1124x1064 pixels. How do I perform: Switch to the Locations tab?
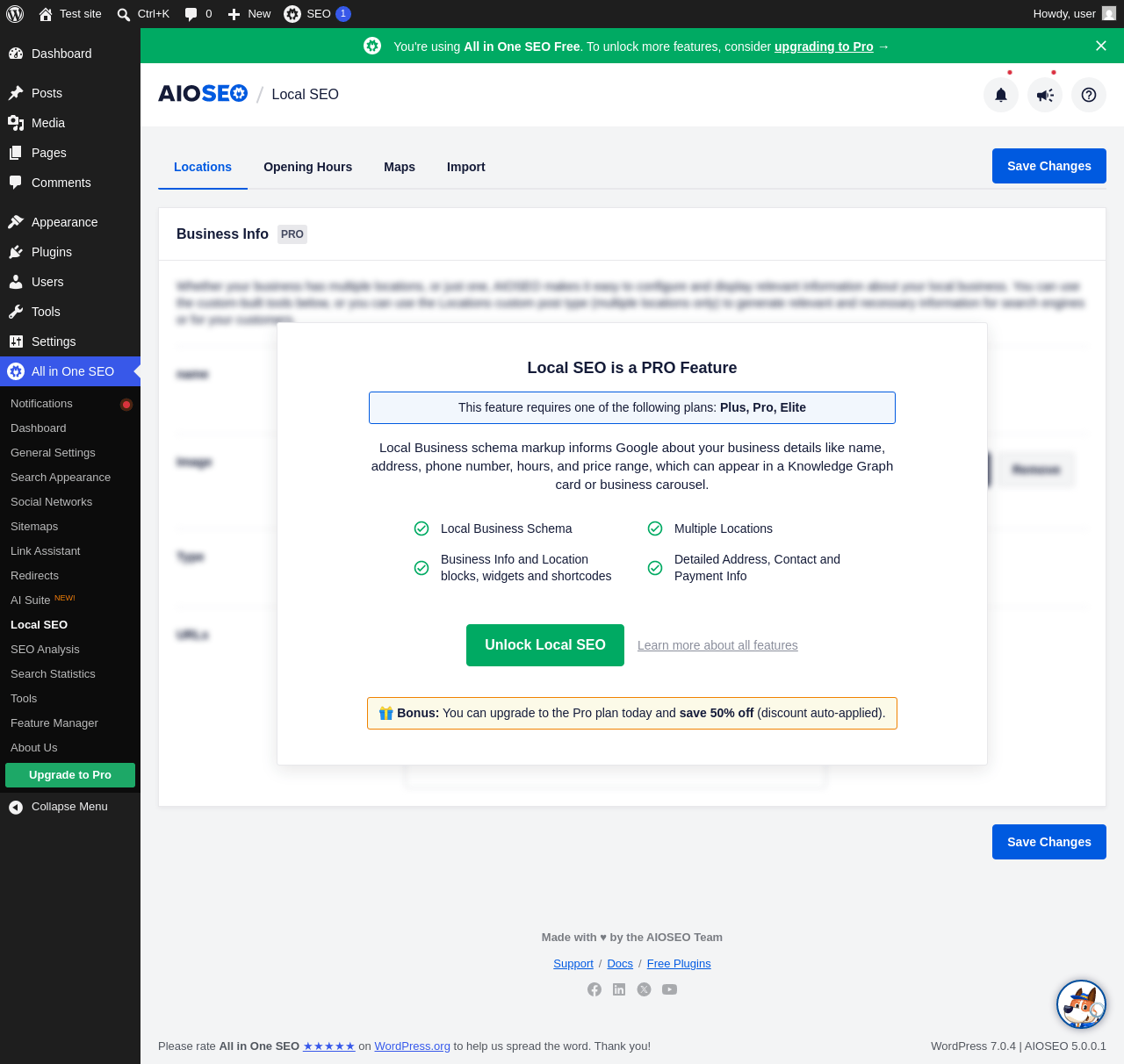tap(203, 167)
